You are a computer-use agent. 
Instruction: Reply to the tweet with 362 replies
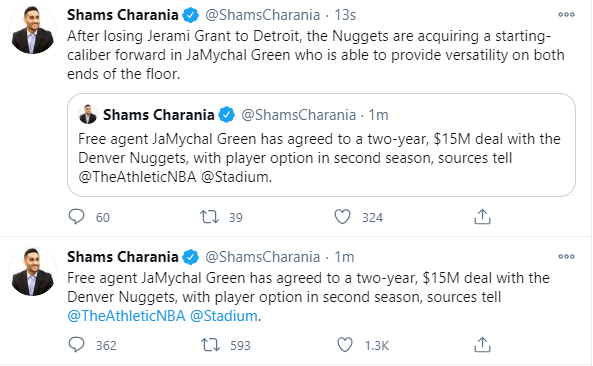76,345
